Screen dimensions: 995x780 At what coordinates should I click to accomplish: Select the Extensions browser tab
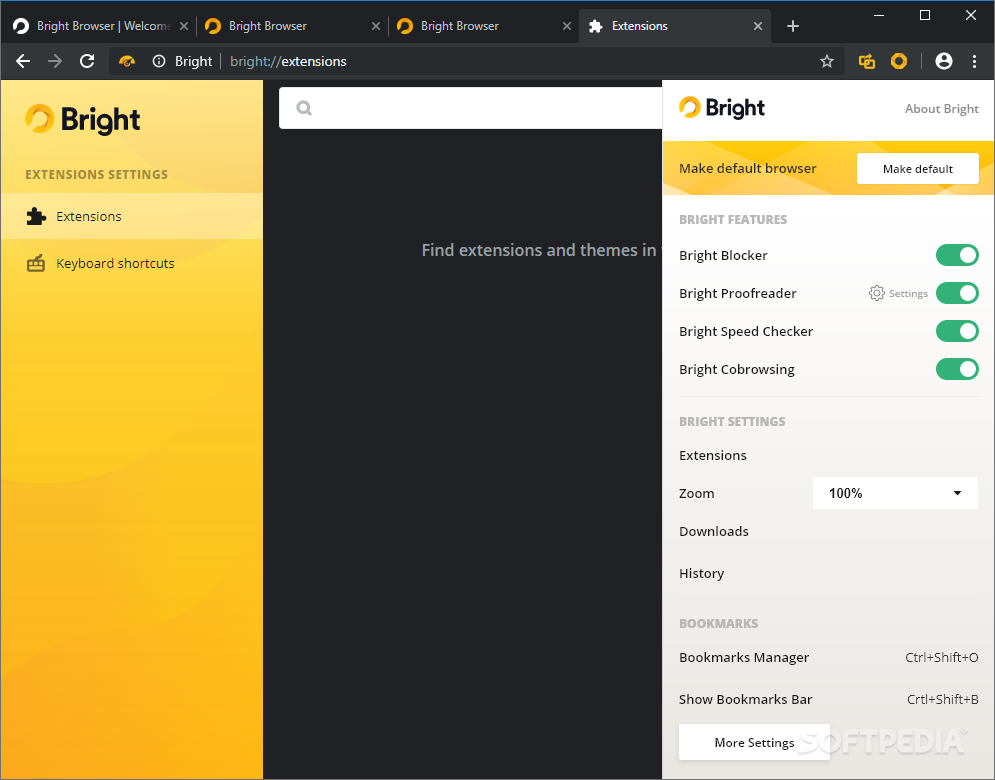(675, 26)
